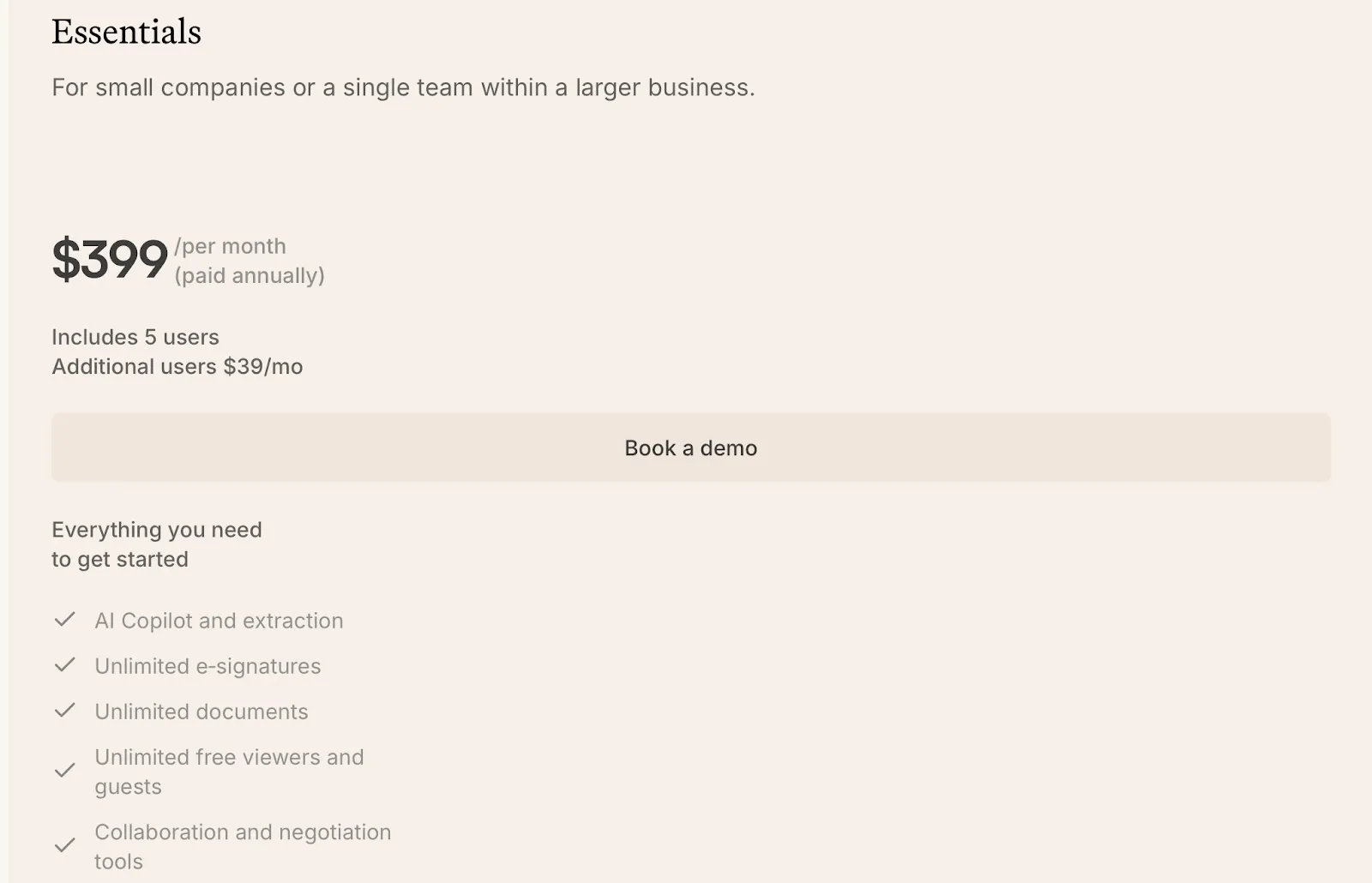Click the Book a demo button
Screen dimensions: 1372x883
[690, 447]
